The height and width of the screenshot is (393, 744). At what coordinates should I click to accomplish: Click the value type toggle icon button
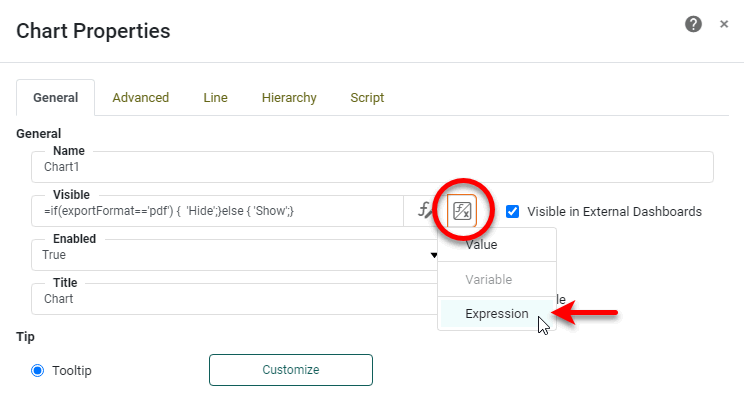click(x=462, y=210)
